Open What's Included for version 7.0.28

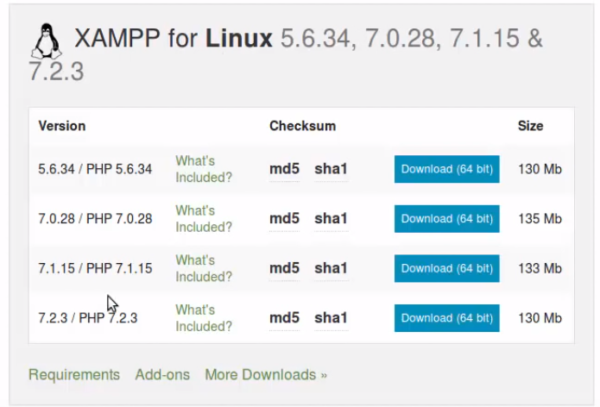(204, 219)
